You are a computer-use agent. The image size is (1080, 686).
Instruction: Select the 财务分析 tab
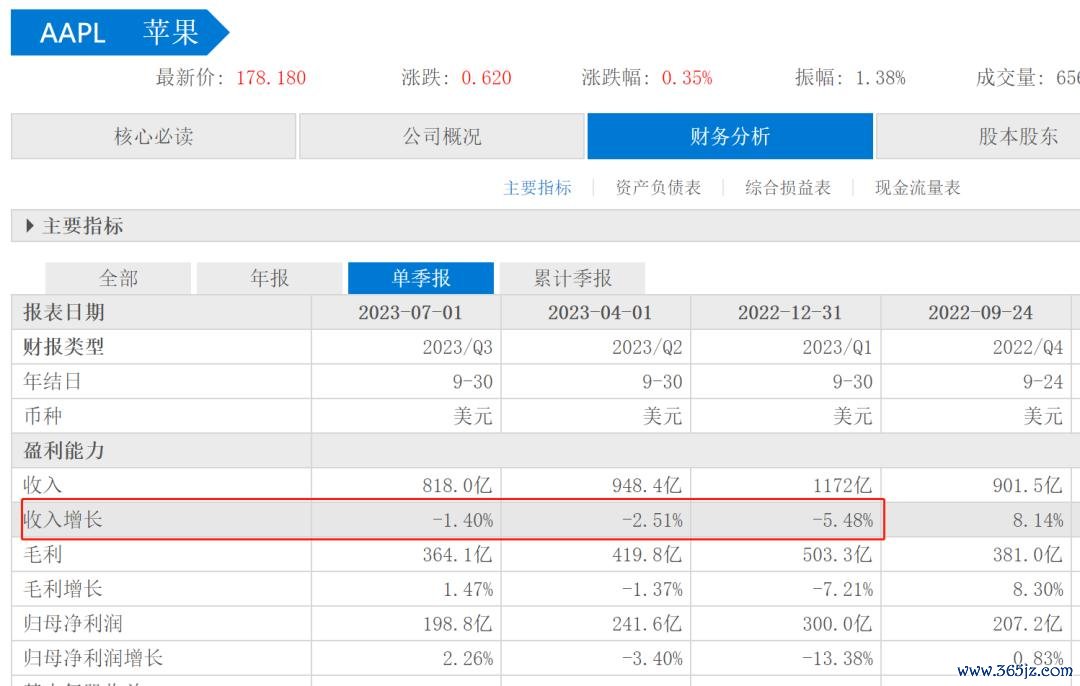[x=730, y=136]
